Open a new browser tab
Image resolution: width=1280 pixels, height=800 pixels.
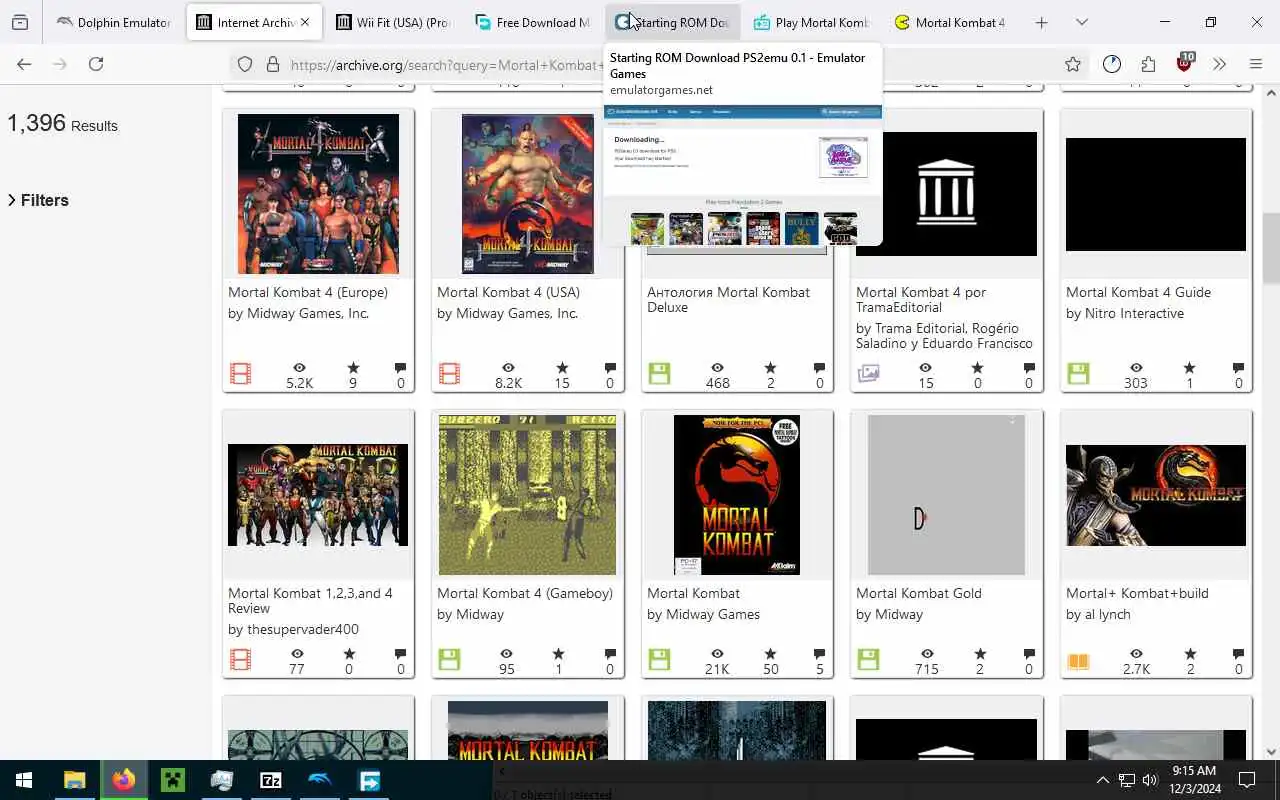pos(1041,22)
